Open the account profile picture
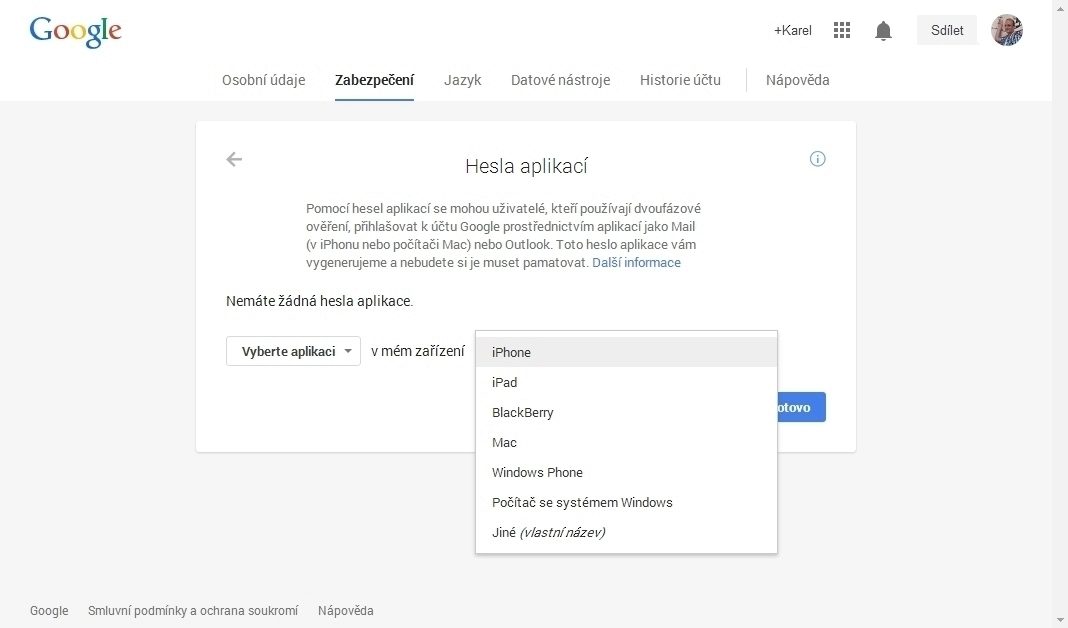 pos(1007,30)
